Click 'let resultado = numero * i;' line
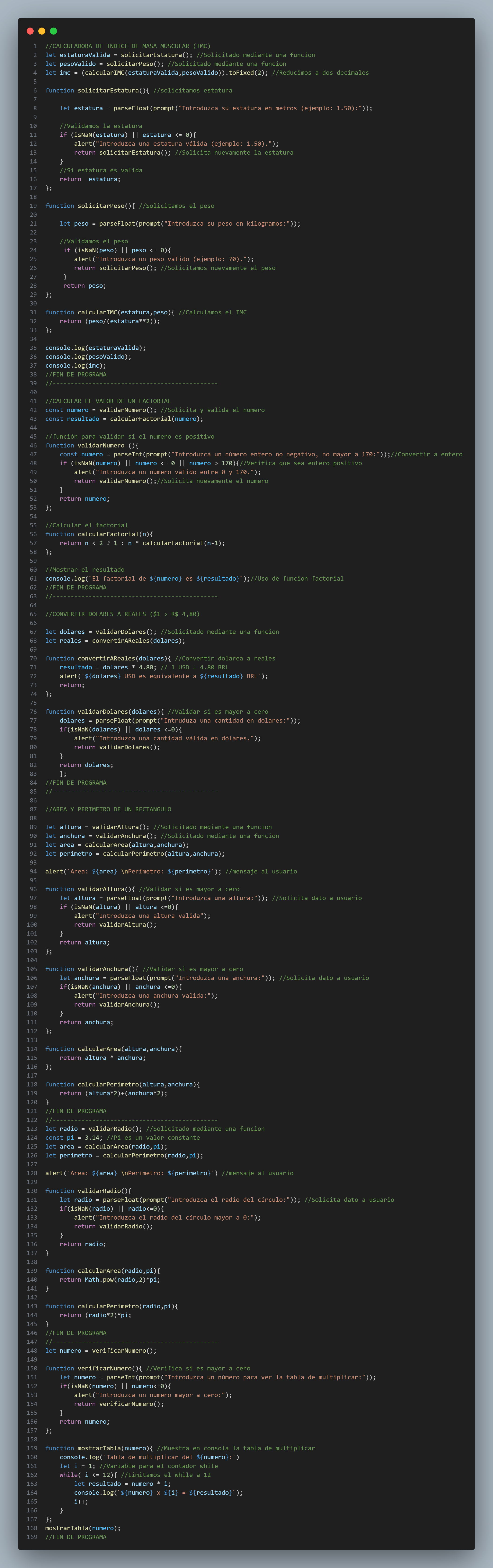 122,1483
